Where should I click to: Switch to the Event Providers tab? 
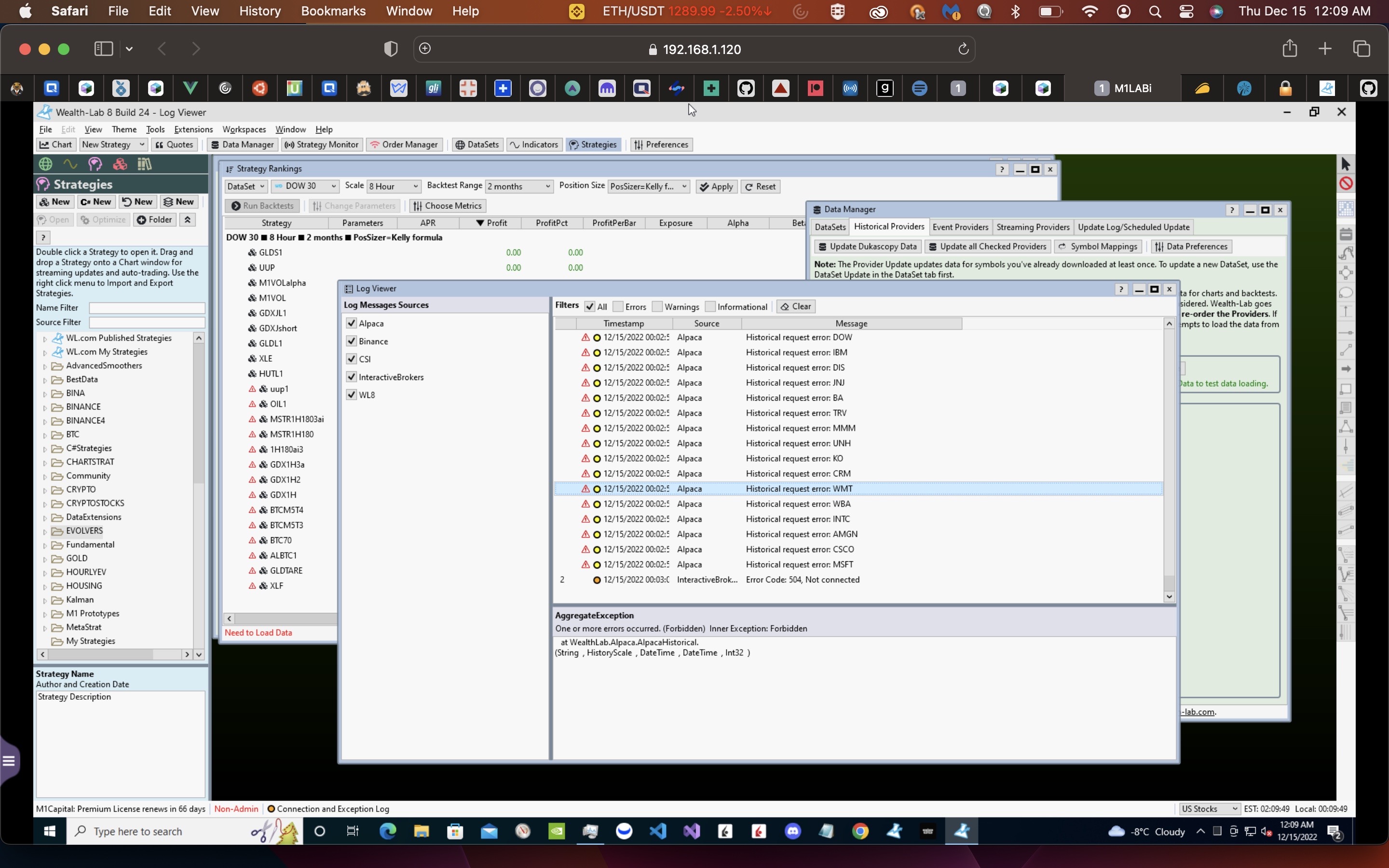coord(960,227)
